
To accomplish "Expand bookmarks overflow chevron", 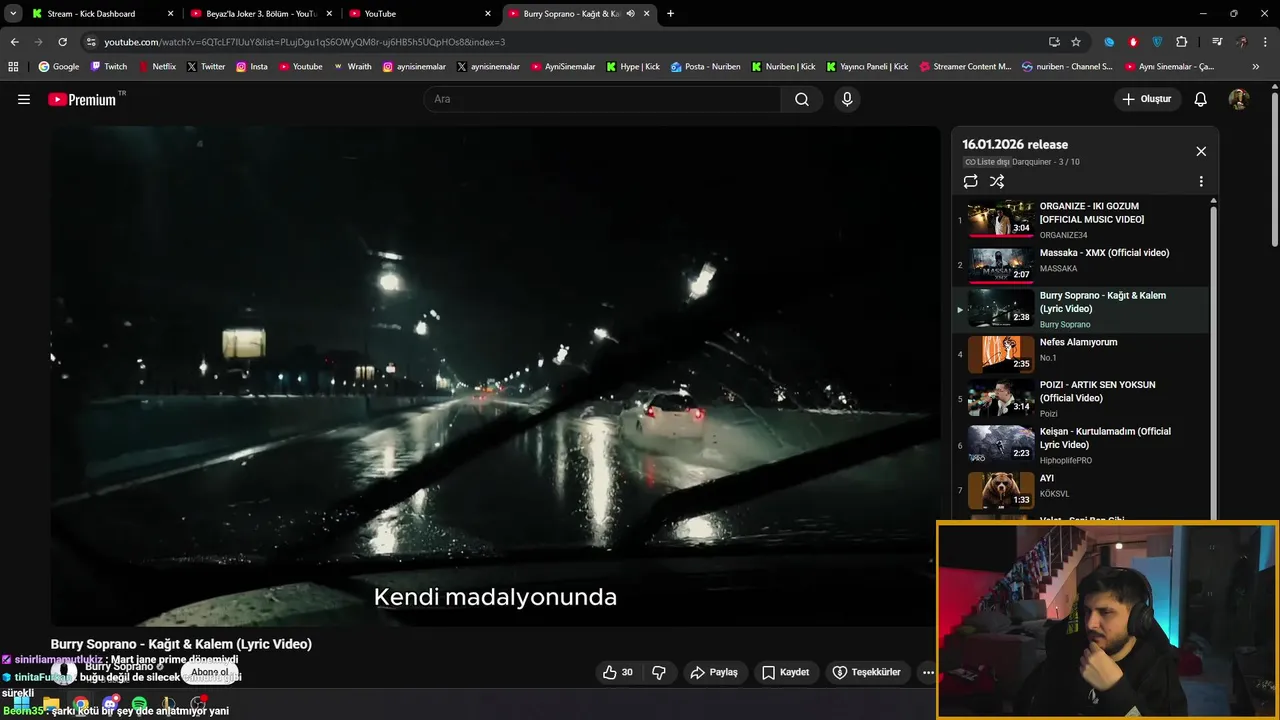I will [x=1255, y=67].
